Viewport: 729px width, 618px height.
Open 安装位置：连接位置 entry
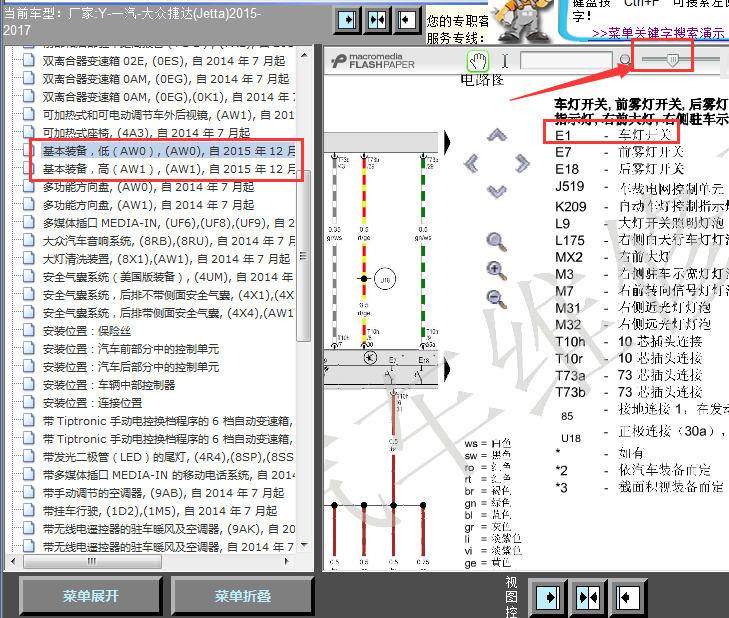(92, 403)
